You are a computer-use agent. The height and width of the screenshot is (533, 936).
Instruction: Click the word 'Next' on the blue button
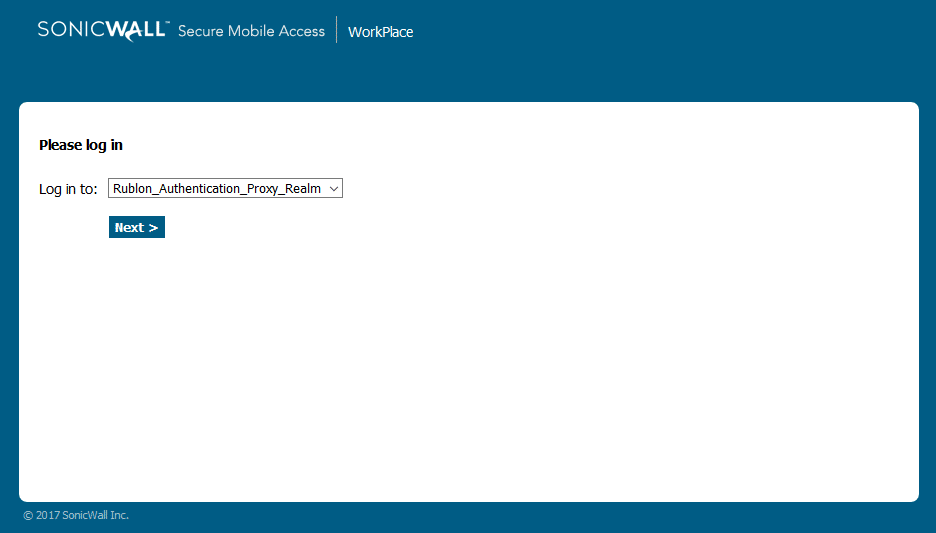[129, 228]
